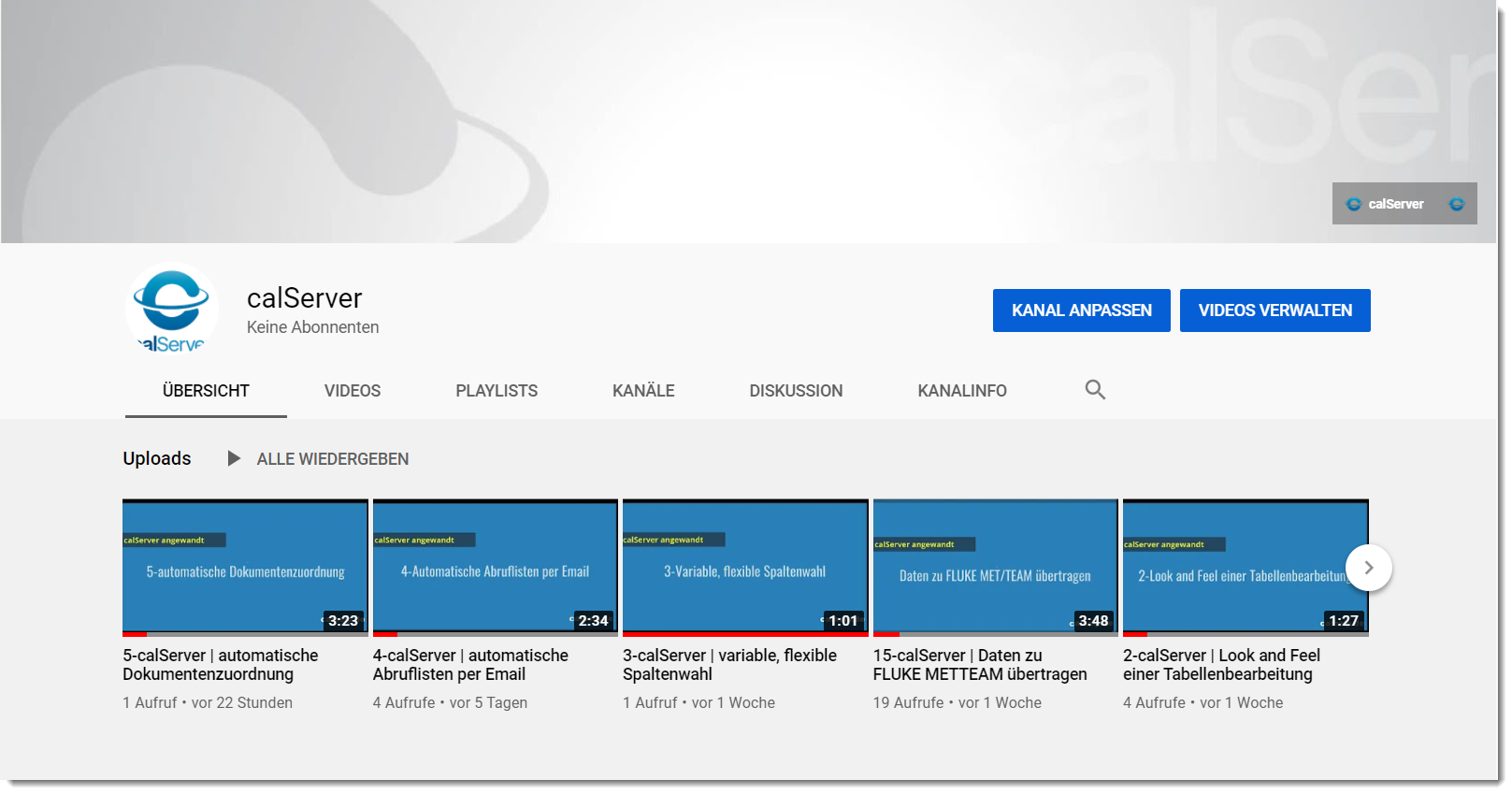Screen dimensions: 1512x794
Task: Click the calServer channel avatar logo
Action: 172,310
